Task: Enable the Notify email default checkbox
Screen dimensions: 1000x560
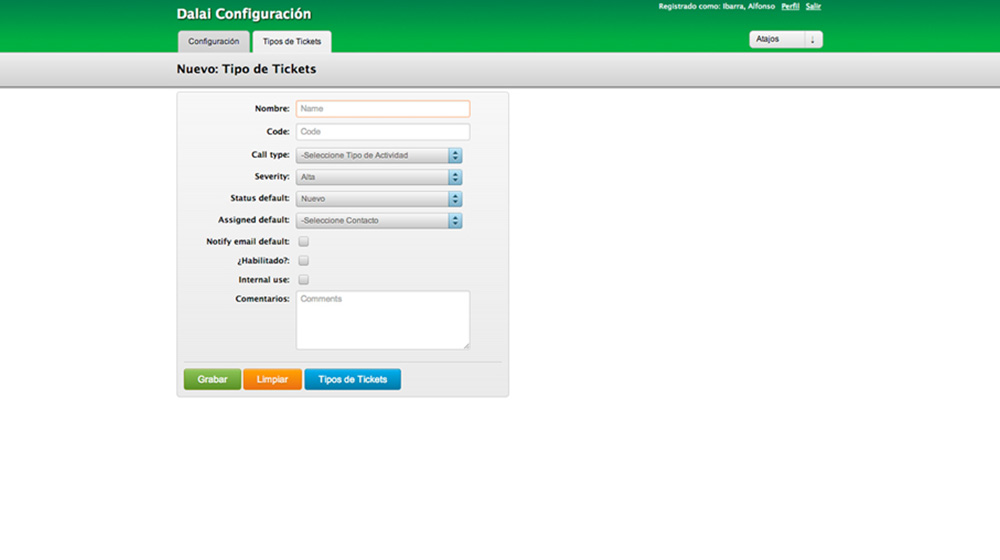Action: (304, 241)
